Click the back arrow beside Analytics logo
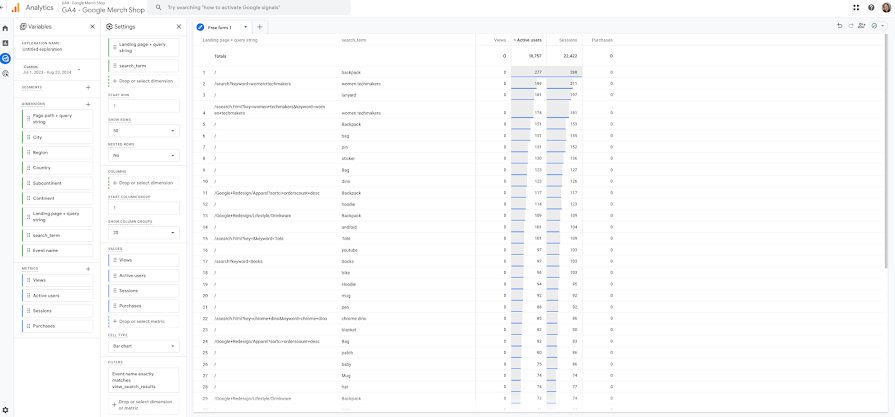 [2, 7]
